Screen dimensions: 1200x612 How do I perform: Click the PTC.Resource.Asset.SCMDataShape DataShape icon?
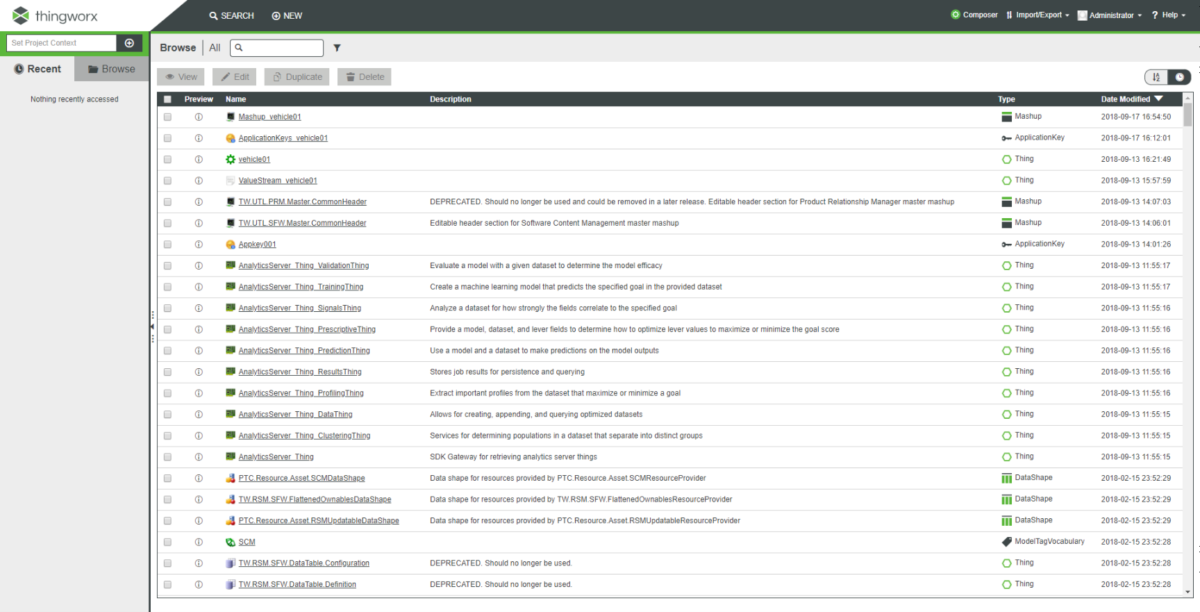(230, 478)
